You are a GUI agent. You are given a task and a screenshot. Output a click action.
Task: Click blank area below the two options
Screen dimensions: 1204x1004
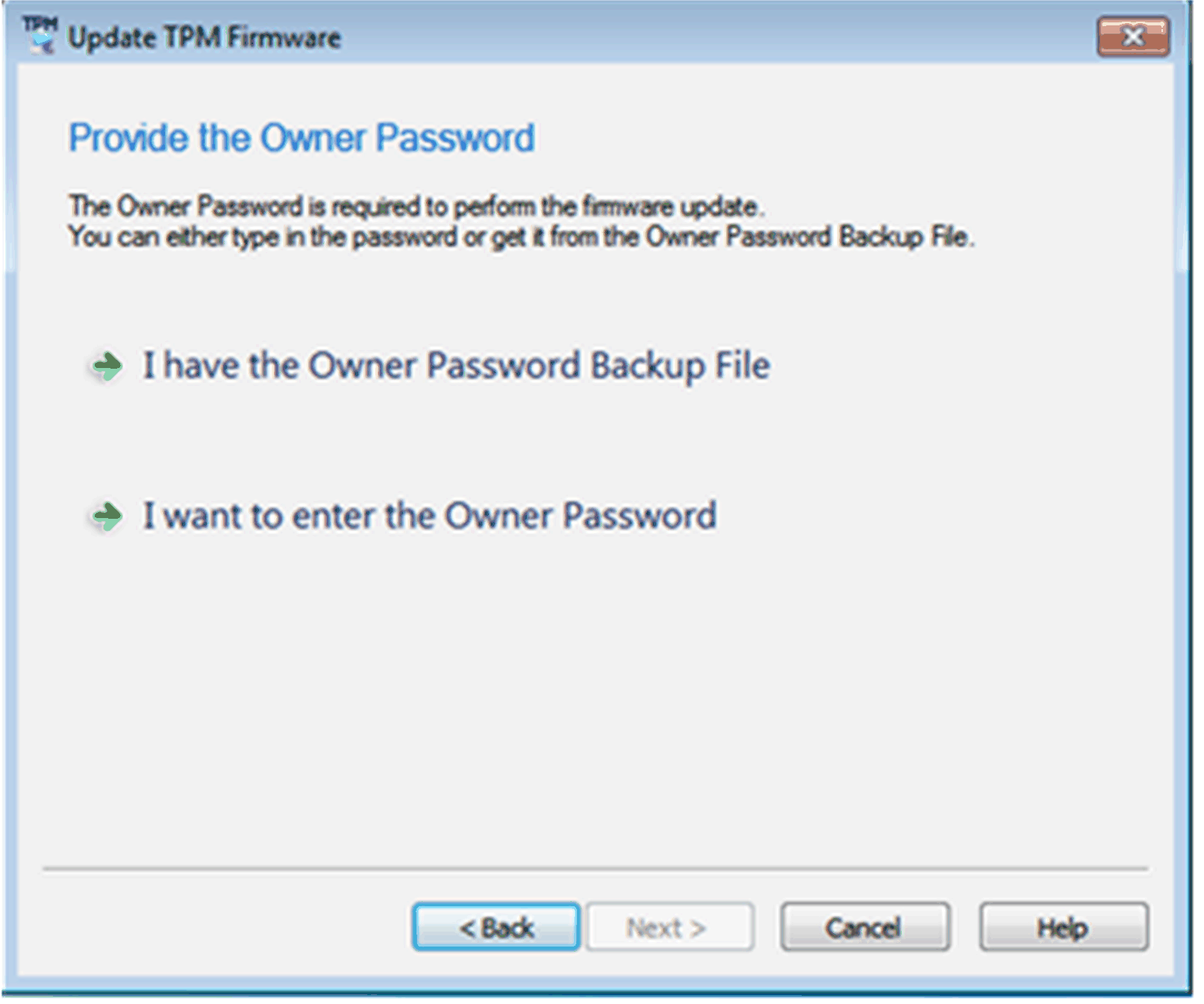(x=595, y=694)
